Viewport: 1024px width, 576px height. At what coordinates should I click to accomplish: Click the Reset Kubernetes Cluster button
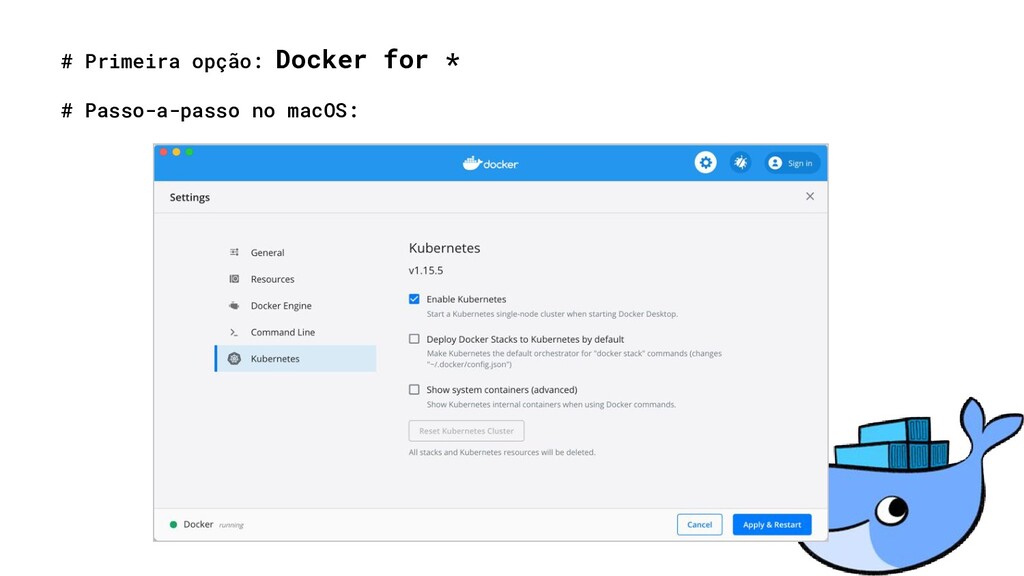pos(466,431)
